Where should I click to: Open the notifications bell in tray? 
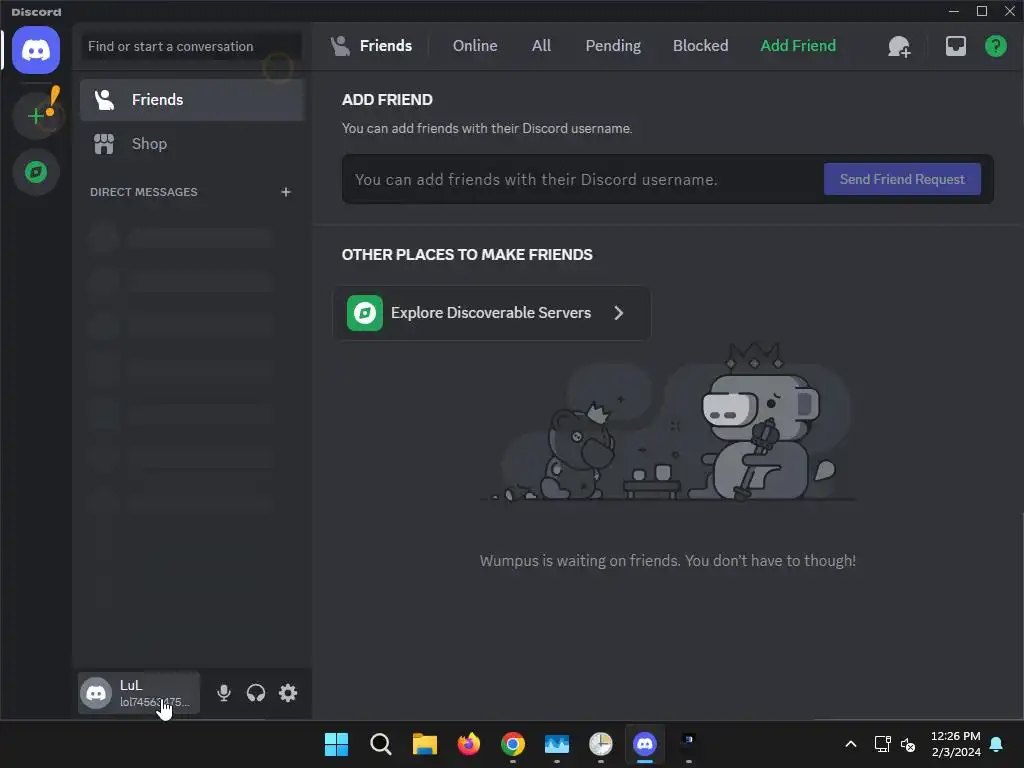[996, 744]
